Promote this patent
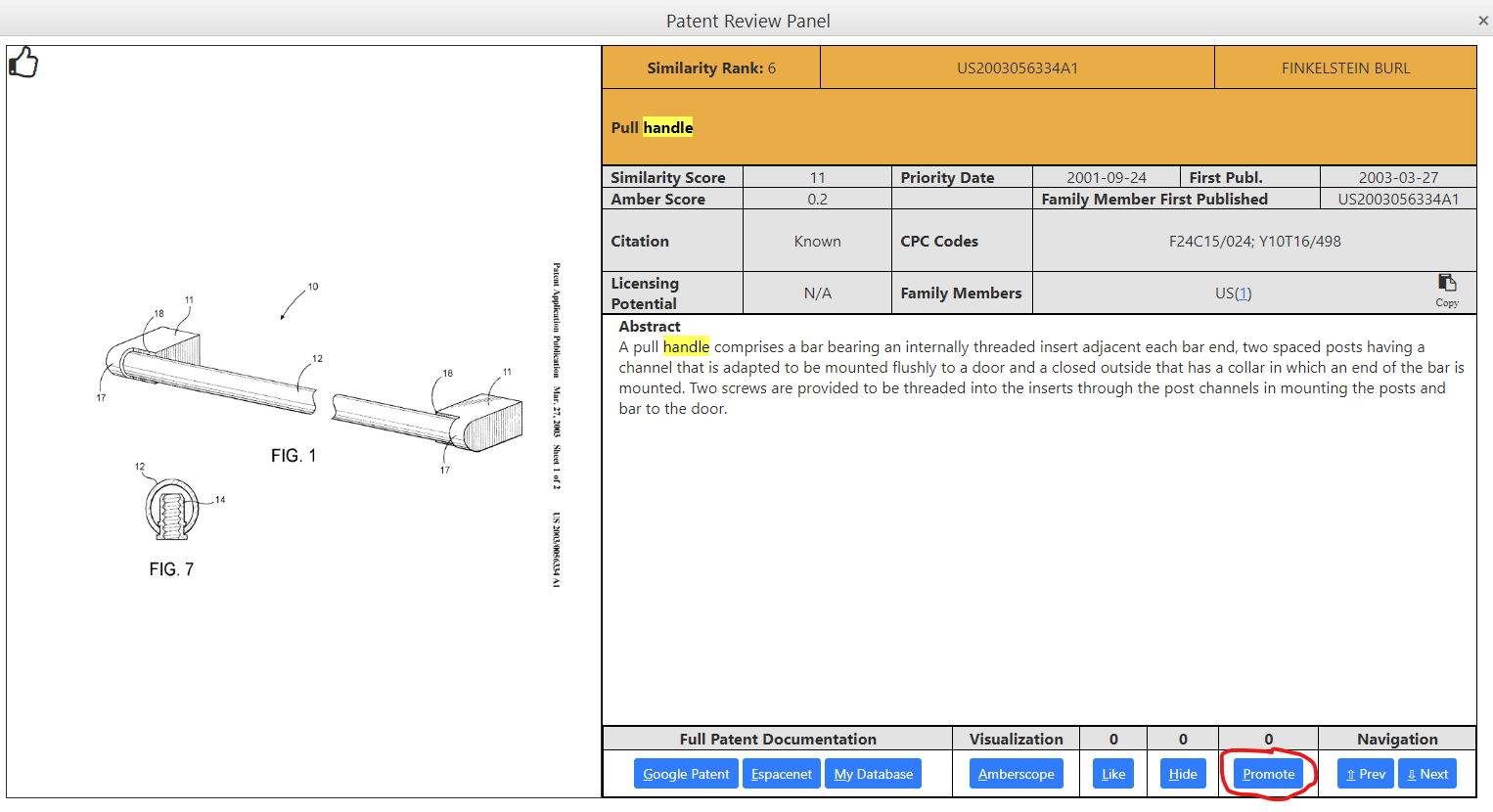Screen dimensions: 1493x812 [x=1269, y=774]
